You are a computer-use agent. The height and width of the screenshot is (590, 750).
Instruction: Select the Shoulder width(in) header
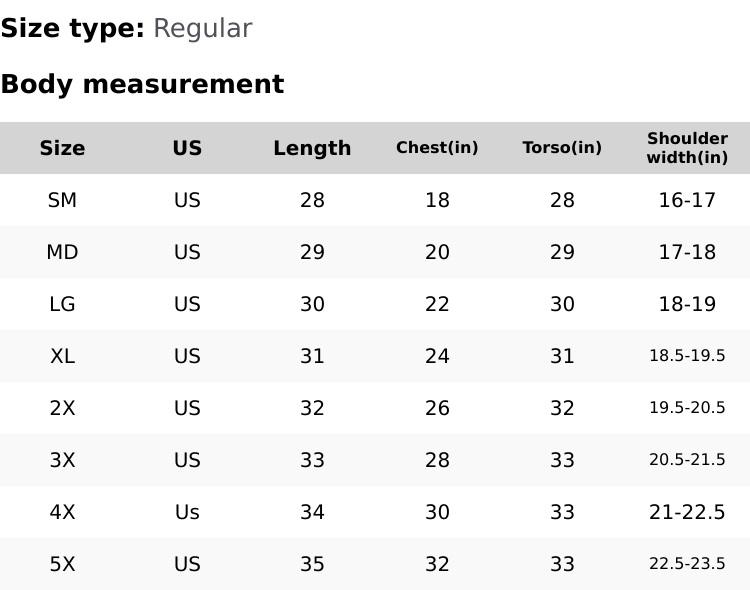pos(687,148)
